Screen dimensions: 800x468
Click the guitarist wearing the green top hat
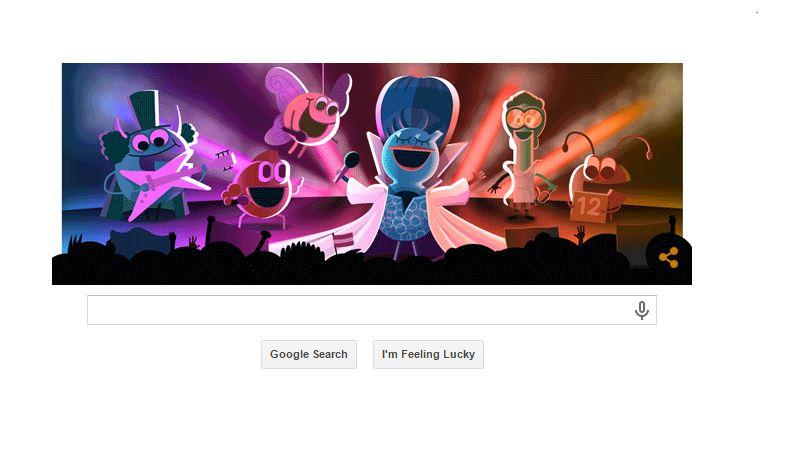[x=149, y=158]
